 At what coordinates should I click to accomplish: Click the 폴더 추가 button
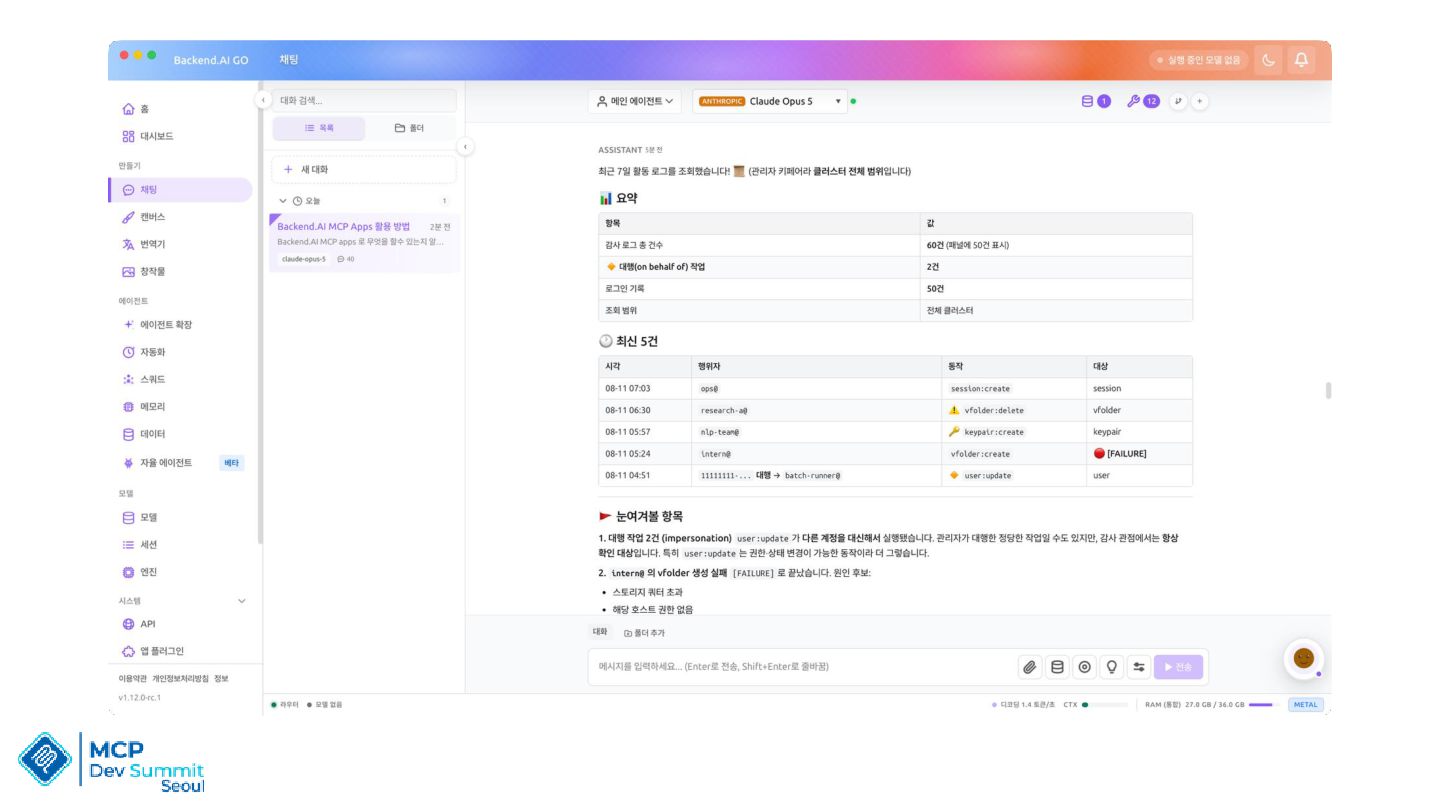point(644,633)
